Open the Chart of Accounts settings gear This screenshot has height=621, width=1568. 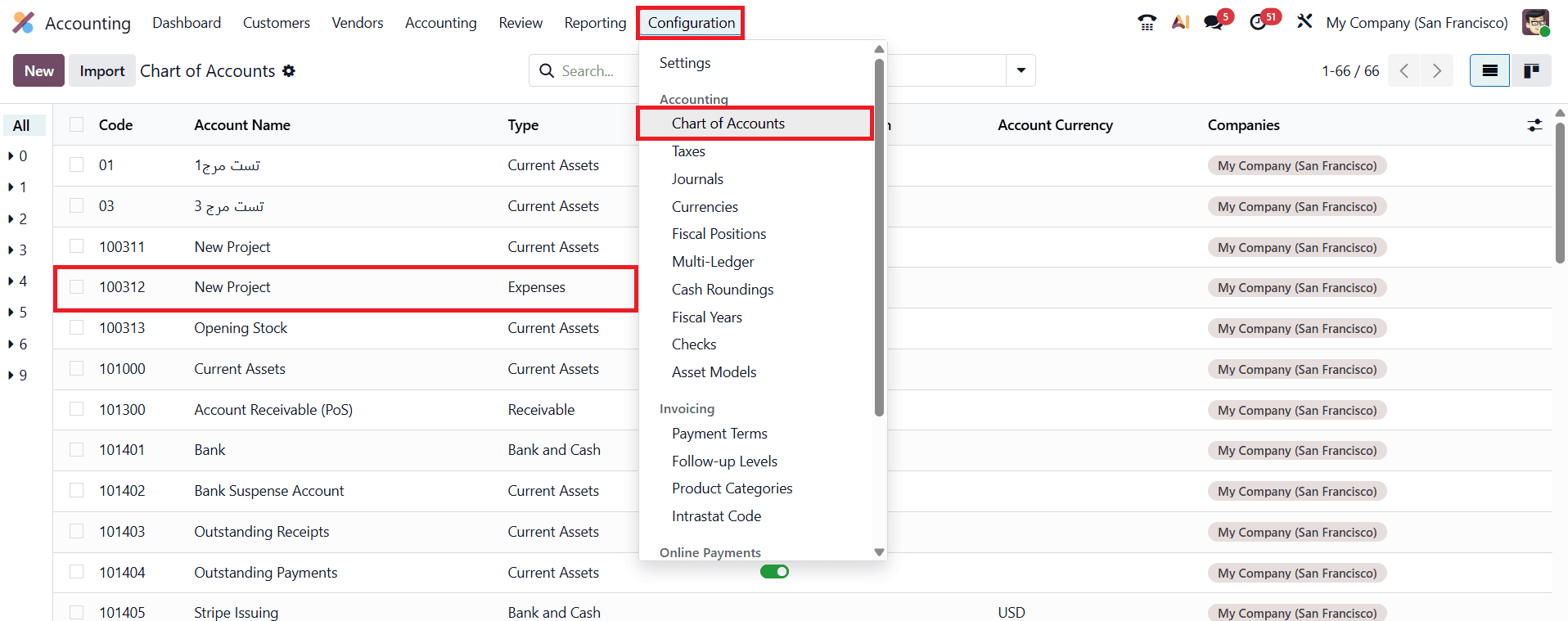(289, 71)
